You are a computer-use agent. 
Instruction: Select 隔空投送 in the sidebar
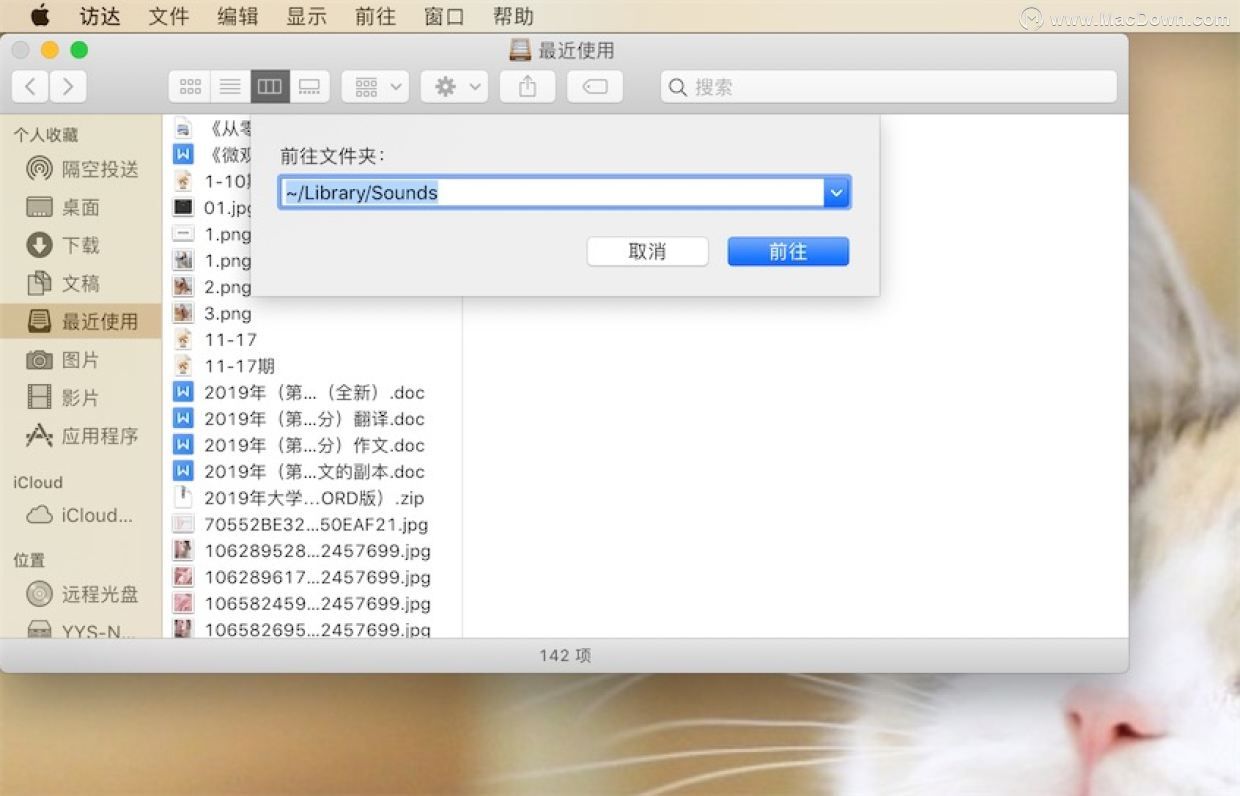82,169
